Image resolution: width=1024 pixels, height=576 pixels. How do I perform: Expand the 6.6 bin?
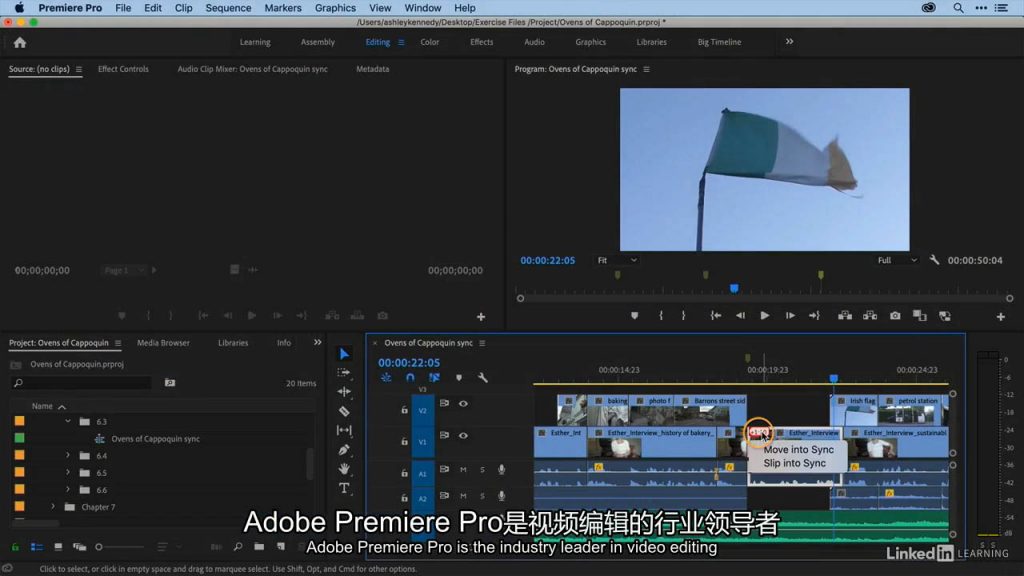[x=68, y=489]
